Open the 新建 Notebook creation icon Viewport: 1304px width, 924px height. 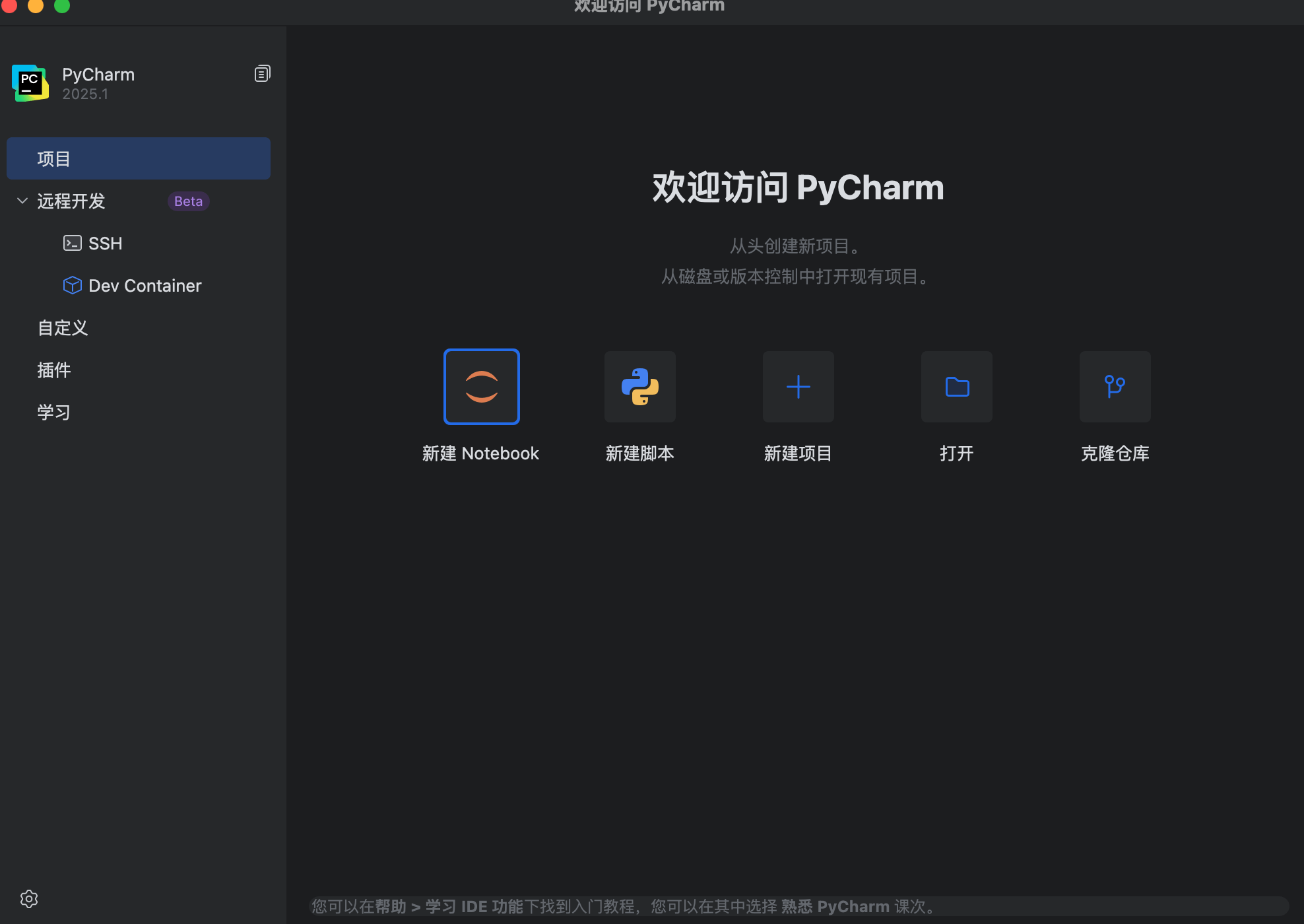[481, 387]
